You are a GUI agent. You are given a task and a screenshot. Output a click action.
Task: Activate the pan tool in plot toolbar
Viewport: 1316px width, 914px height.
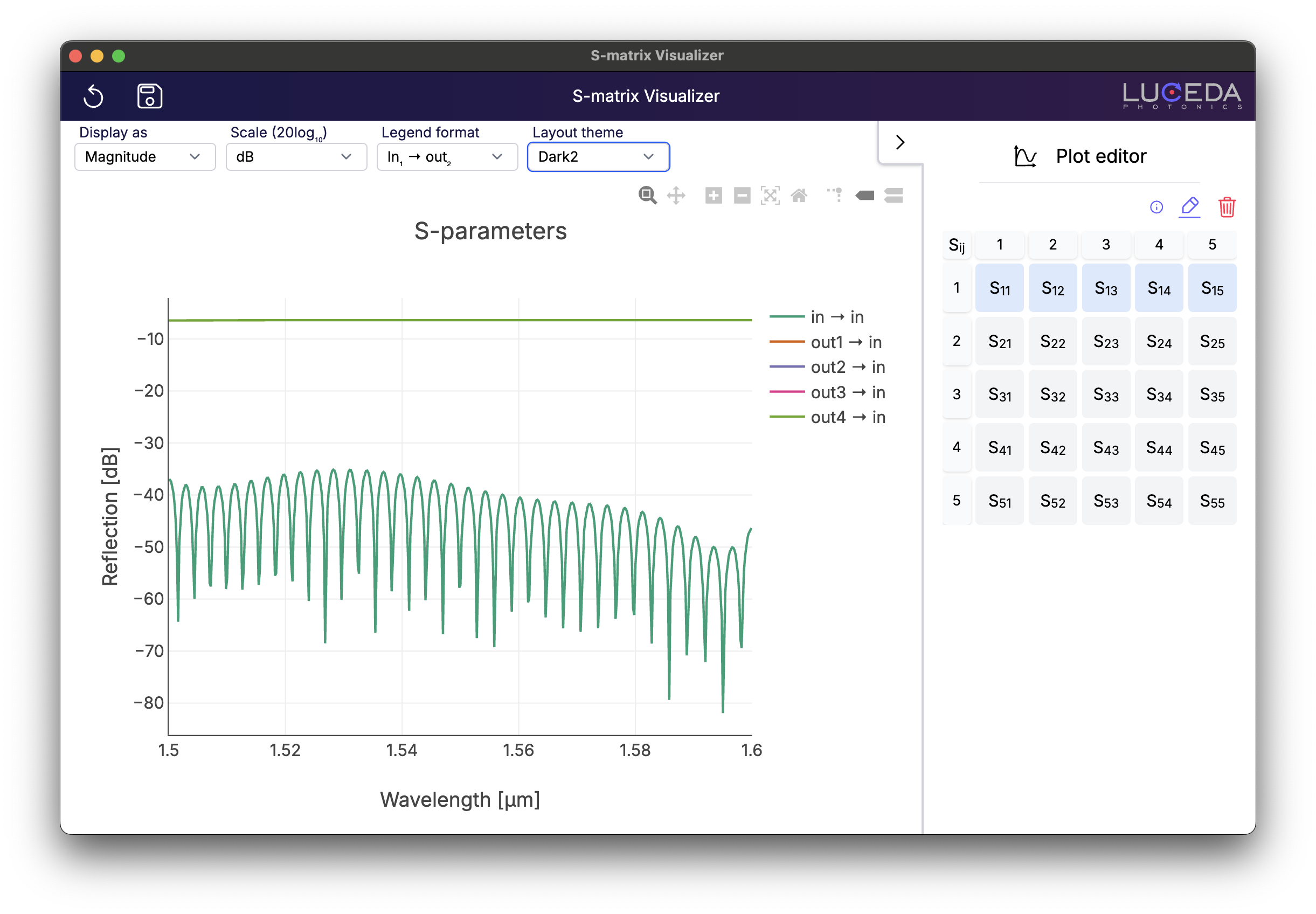click(676, 195)
